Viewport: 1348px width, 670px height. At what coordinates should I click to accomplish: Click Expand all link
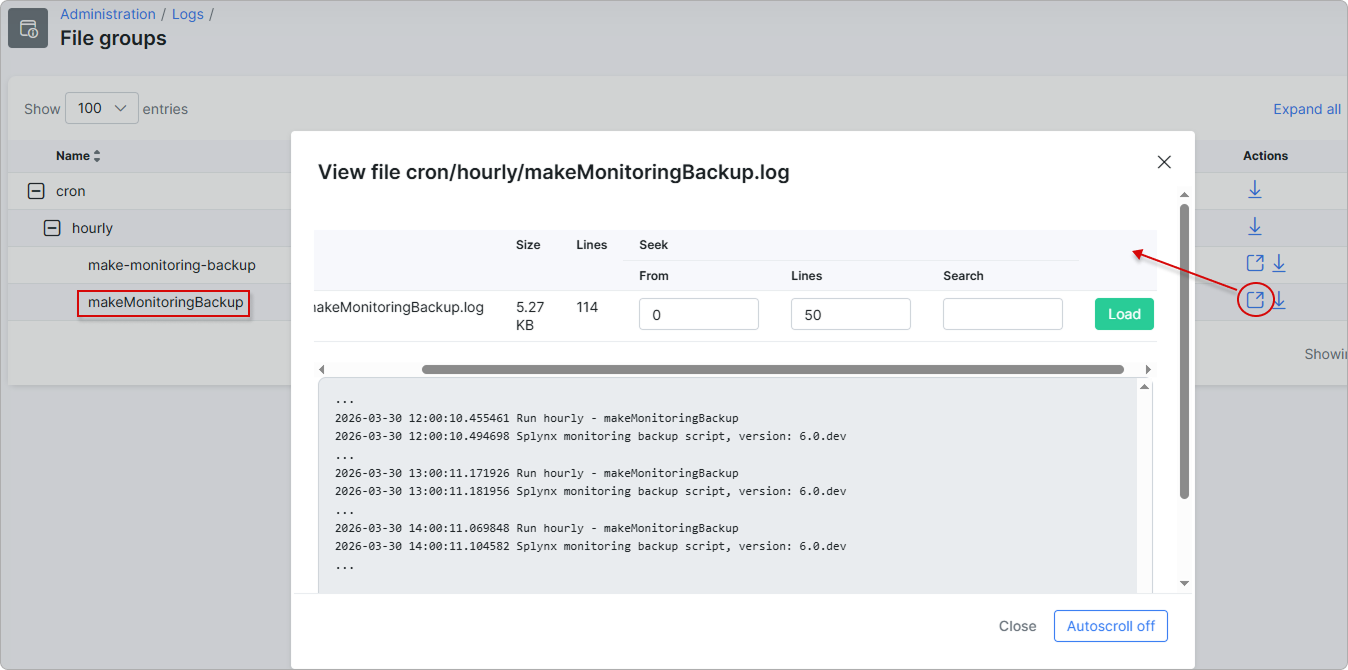[1307, 109]
